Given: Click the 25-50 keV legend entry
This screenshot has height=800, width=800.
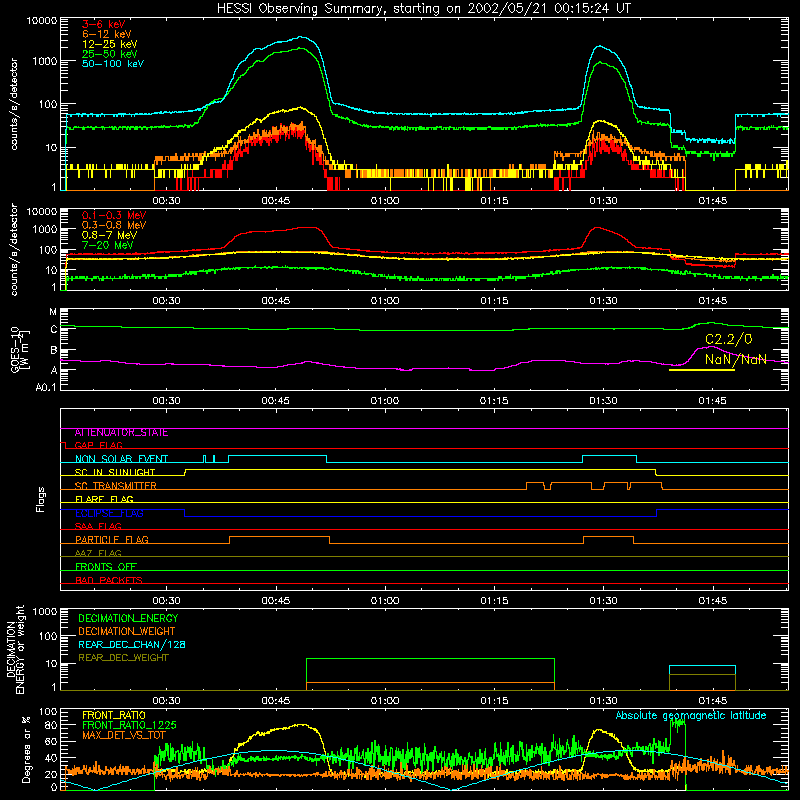Looking at the screenshot, I should point(109,54).
